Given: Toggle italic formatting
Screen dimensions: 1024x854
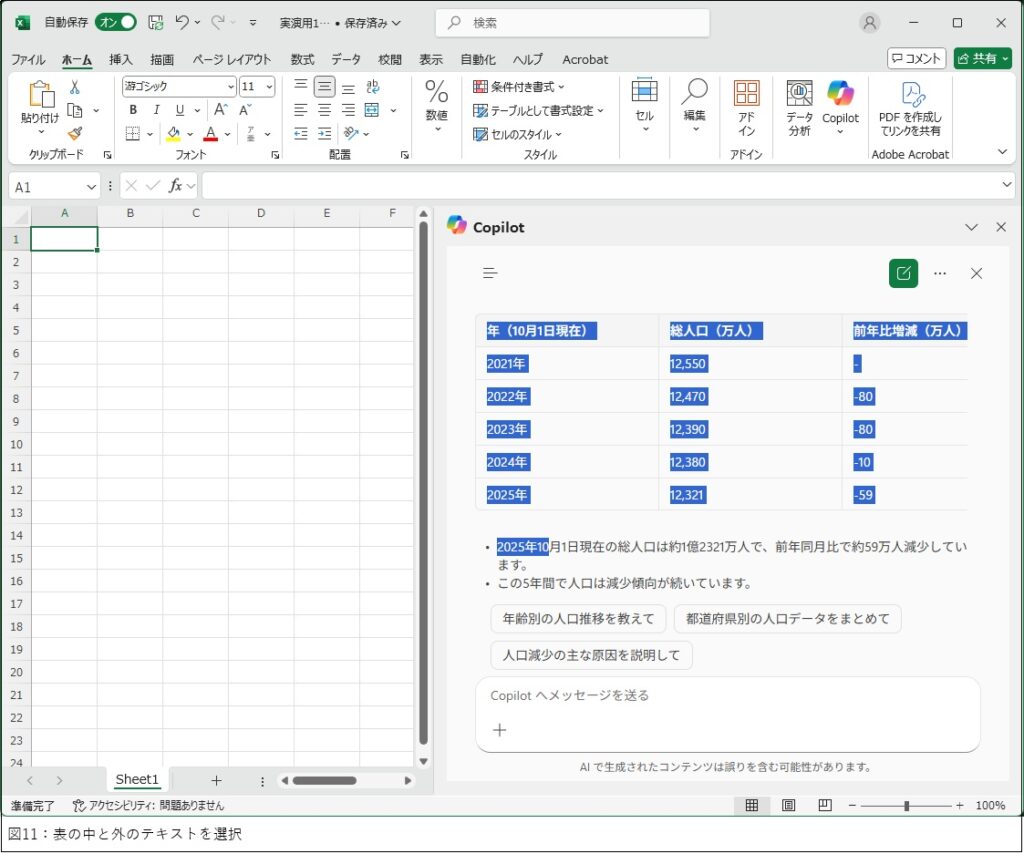Looking at the screenshot, I should pyautogui.click(x=156, y=110).
